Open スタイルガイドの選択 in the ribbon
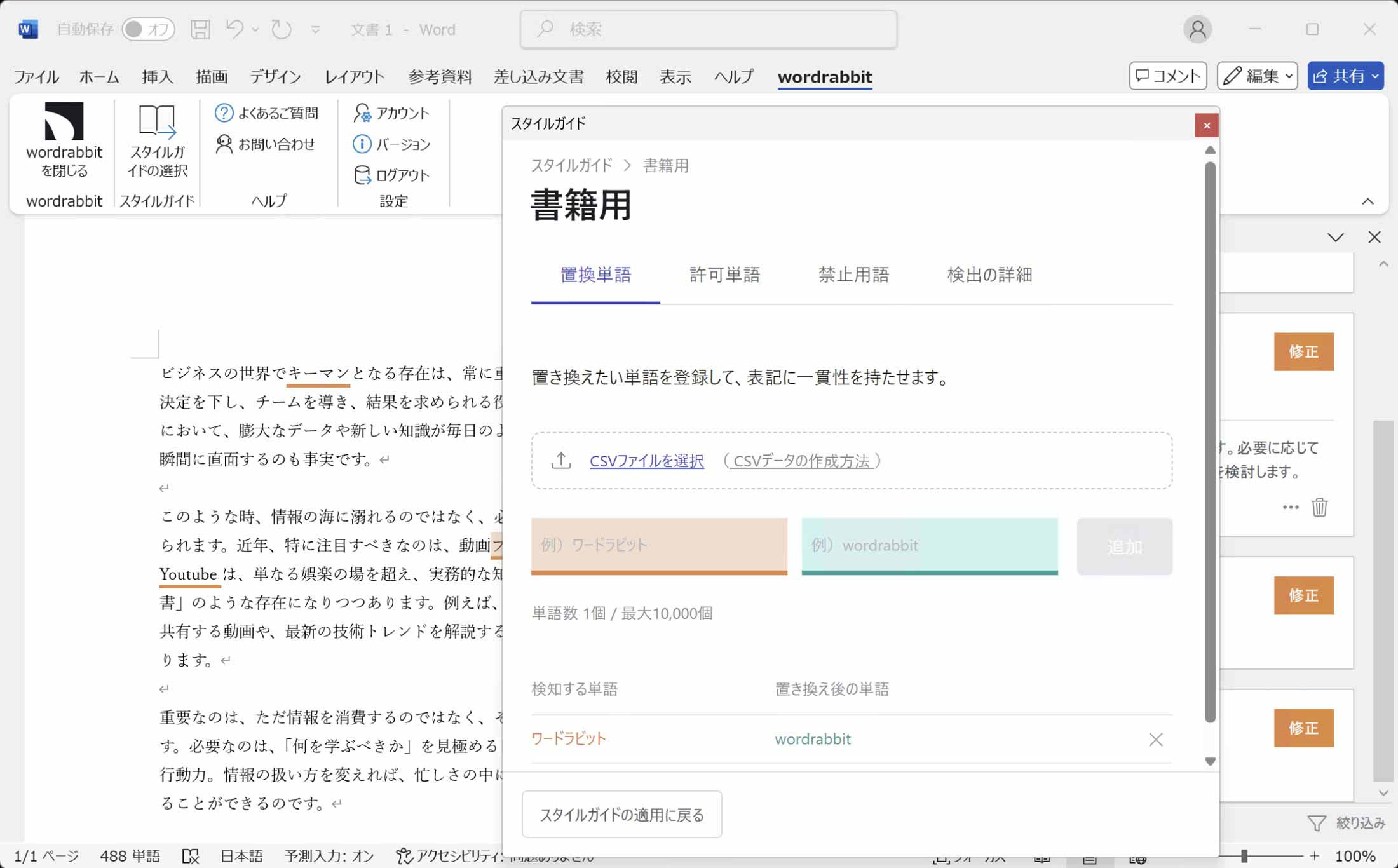This screenshot has height=868, width=1398. pos(157,142)
